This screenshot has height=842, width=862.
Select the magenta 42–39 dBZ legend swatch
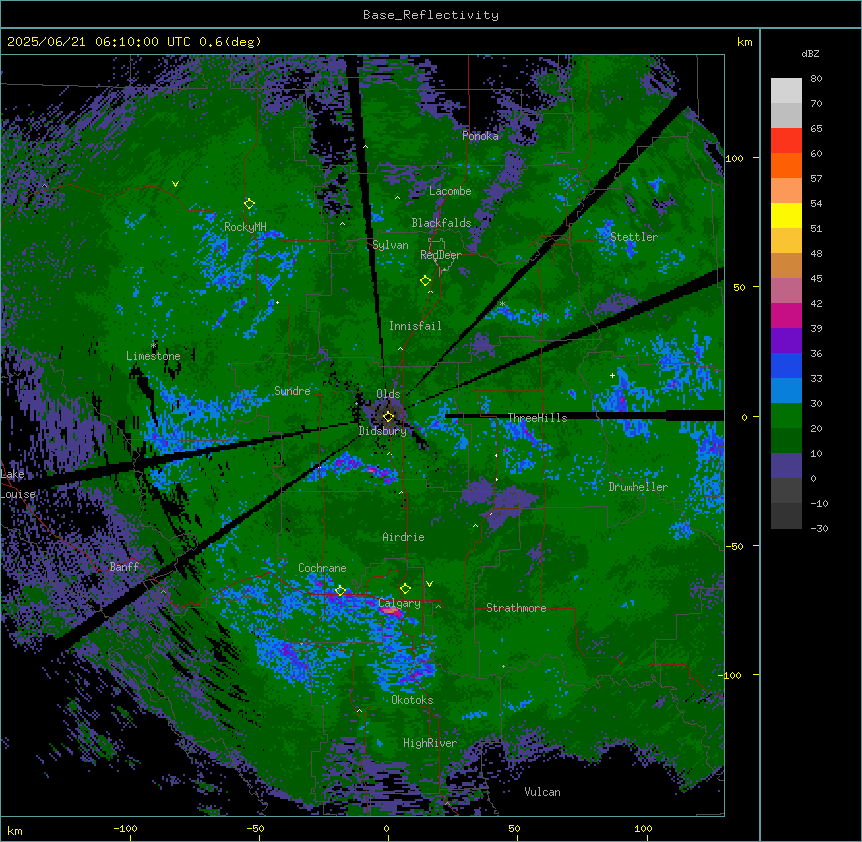coord(786,315)
